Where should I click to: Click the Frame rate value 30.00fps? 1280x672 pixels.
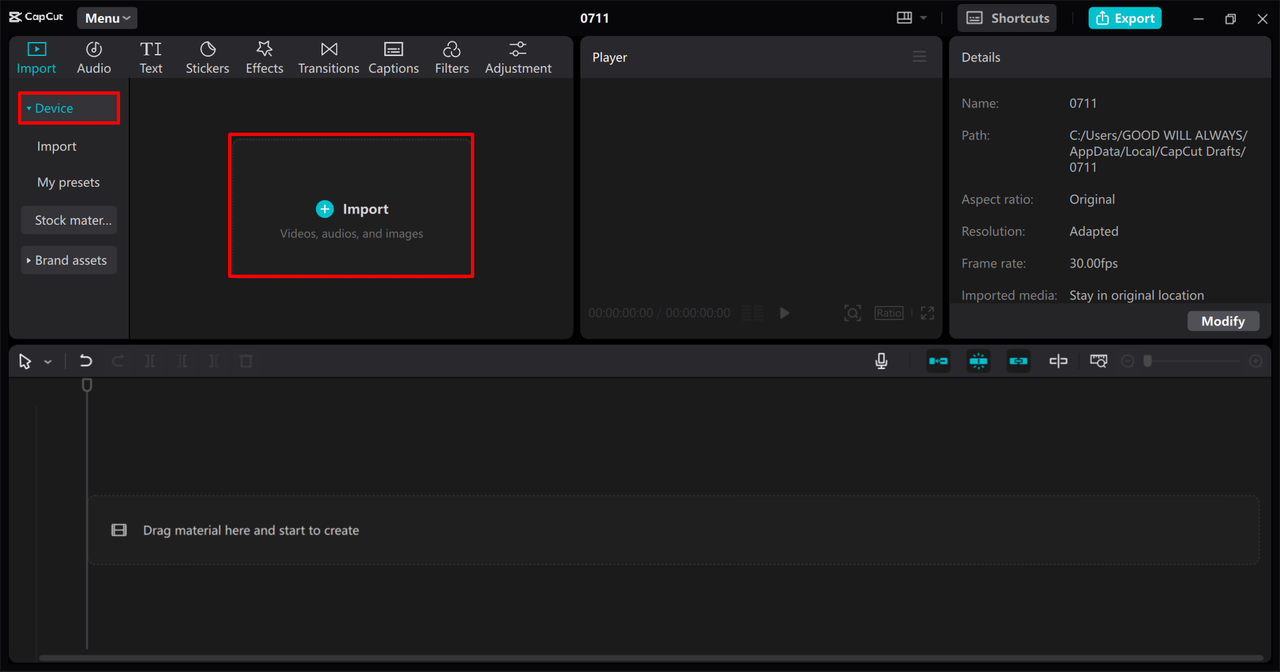[1094, 263]
